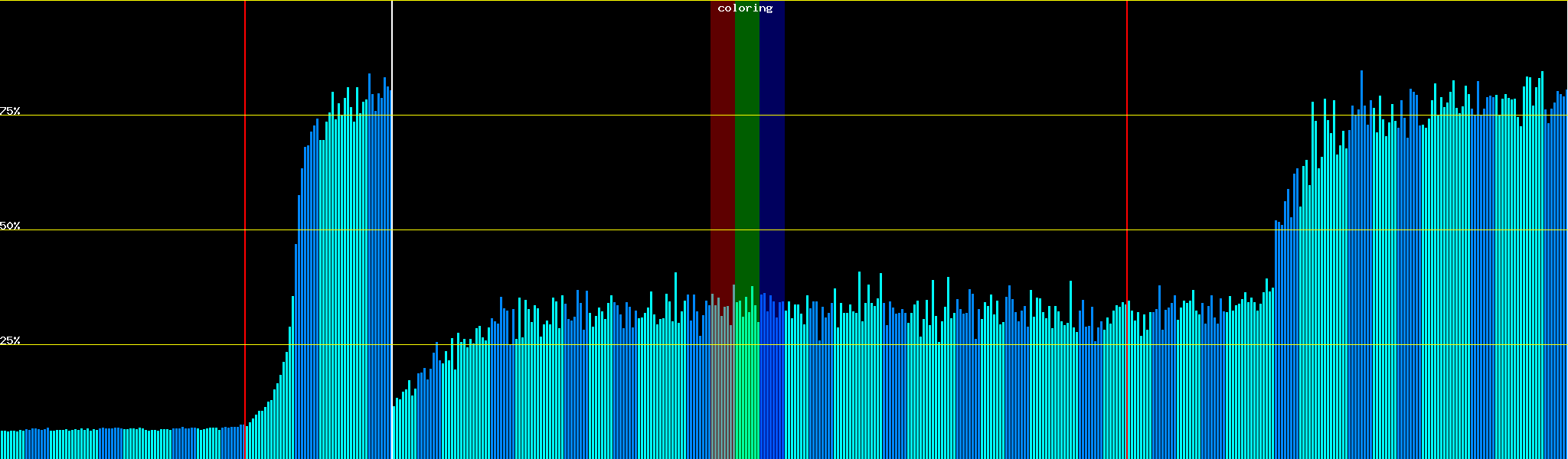The width and height of the screenshot is (1568, 459).
Task: Select the dark red coloring band
Action: (x=722, y=153)
